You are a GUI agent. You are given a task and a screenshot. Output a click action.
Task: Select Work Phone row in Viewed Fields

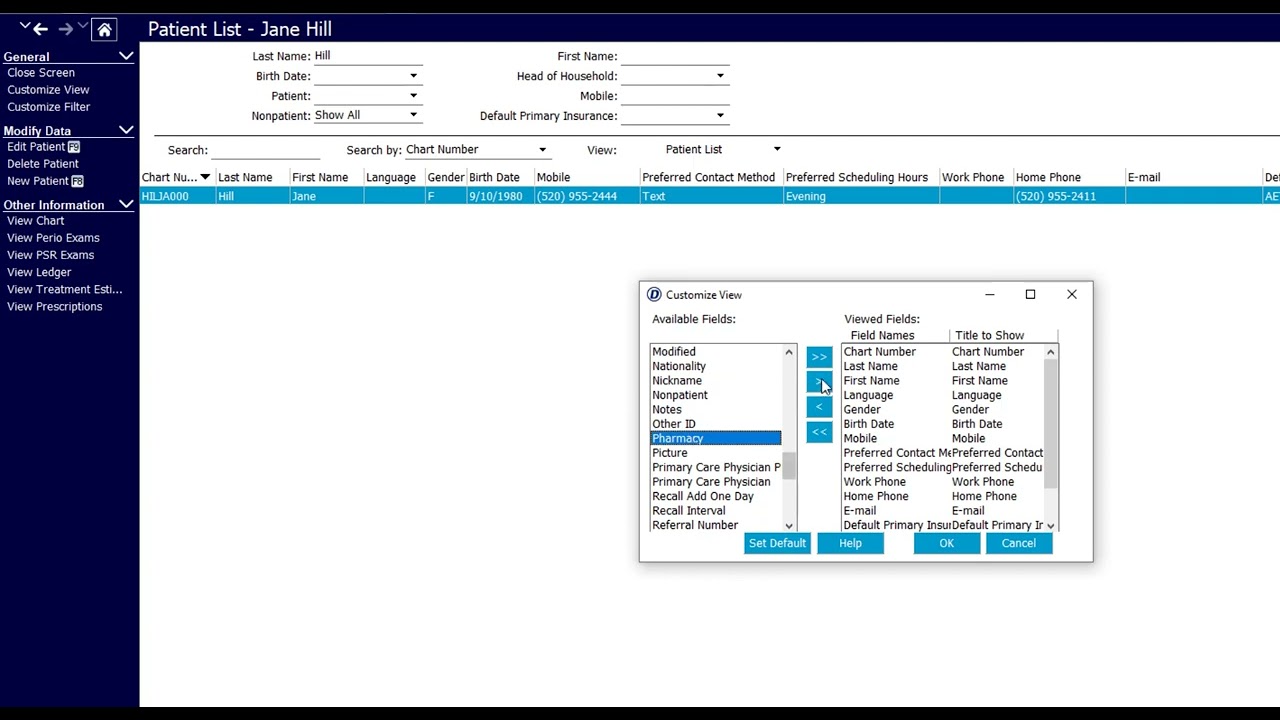[x=943, y=482]
